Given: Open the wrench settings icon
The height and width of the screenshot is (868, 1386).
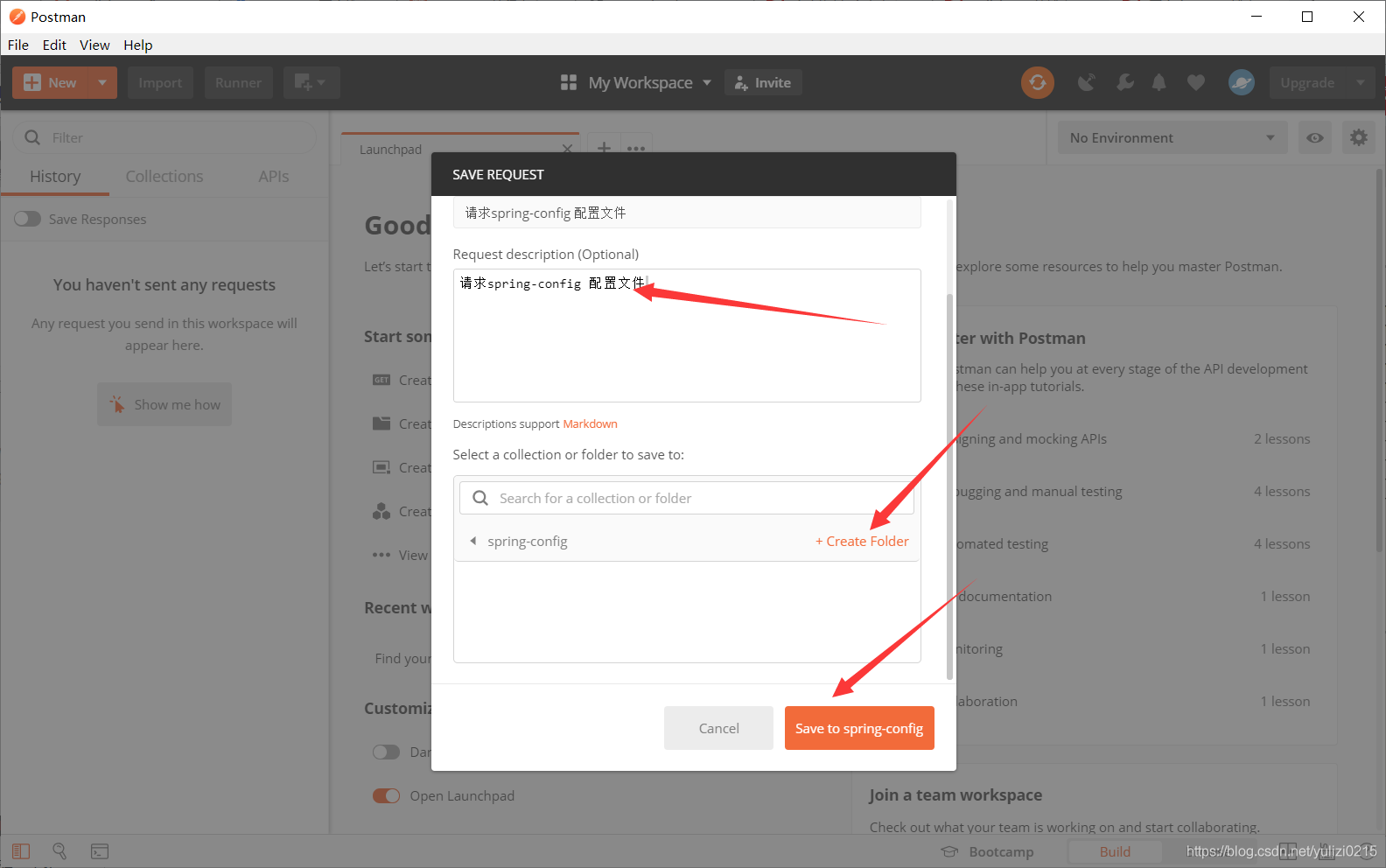Looking at the screenshot, I should 1124,82.
